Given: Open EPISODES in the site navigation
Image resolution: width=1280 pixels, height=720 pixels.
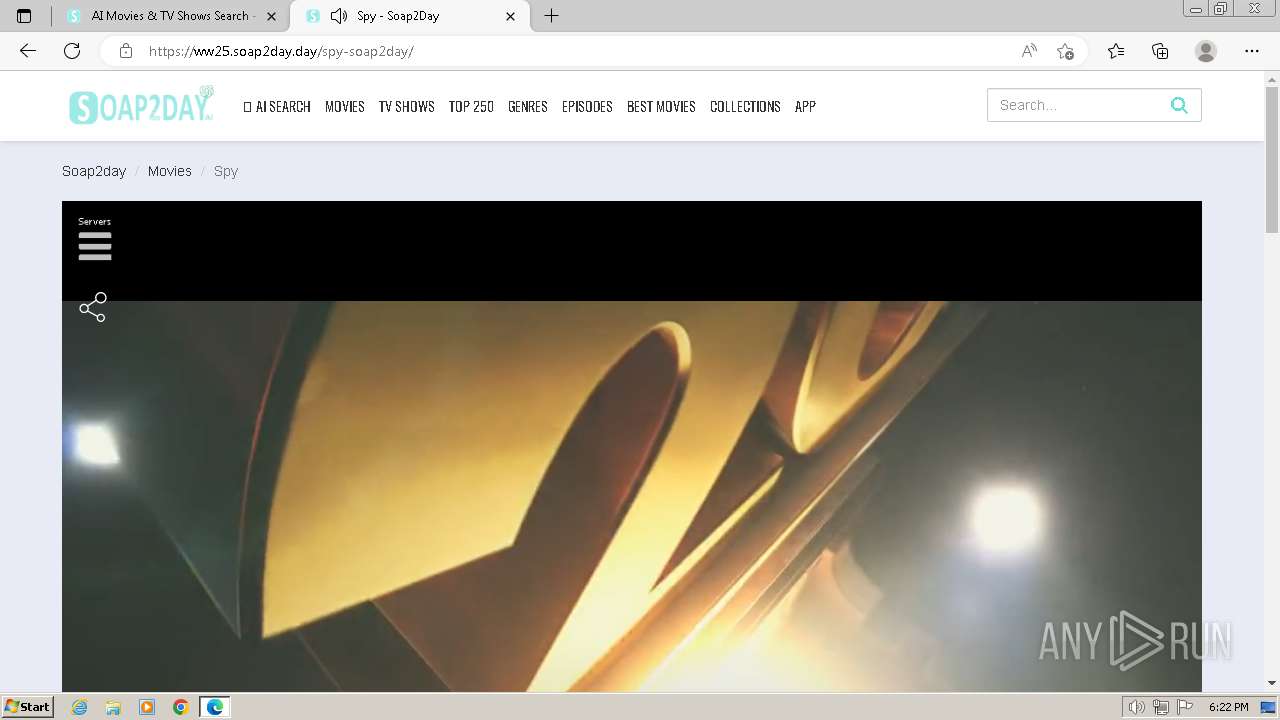Looking at the screenshot, I should [x=587, y=106].
